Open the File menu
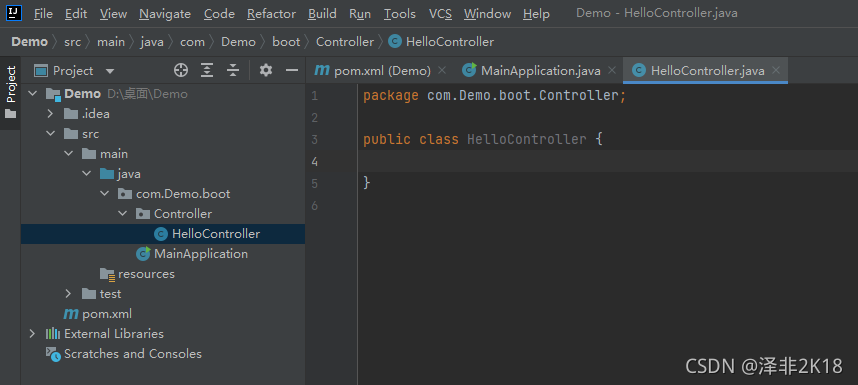The width and height of the screenshot is (858, 385). pyautogui.click(x=43, y=14)
